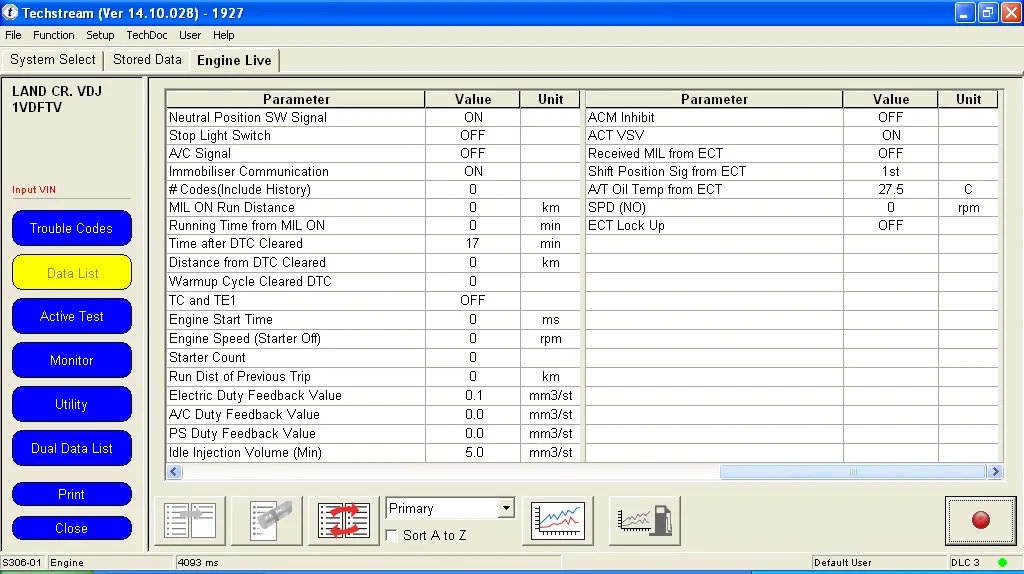Select the MIL ON Run Distance row
Image resolution: width=1024 pixels, height=574 pixels.
374,208
